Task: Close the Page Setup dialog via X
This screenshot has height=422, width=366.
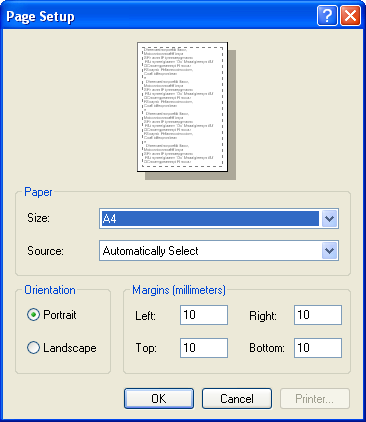Action: 350,15
